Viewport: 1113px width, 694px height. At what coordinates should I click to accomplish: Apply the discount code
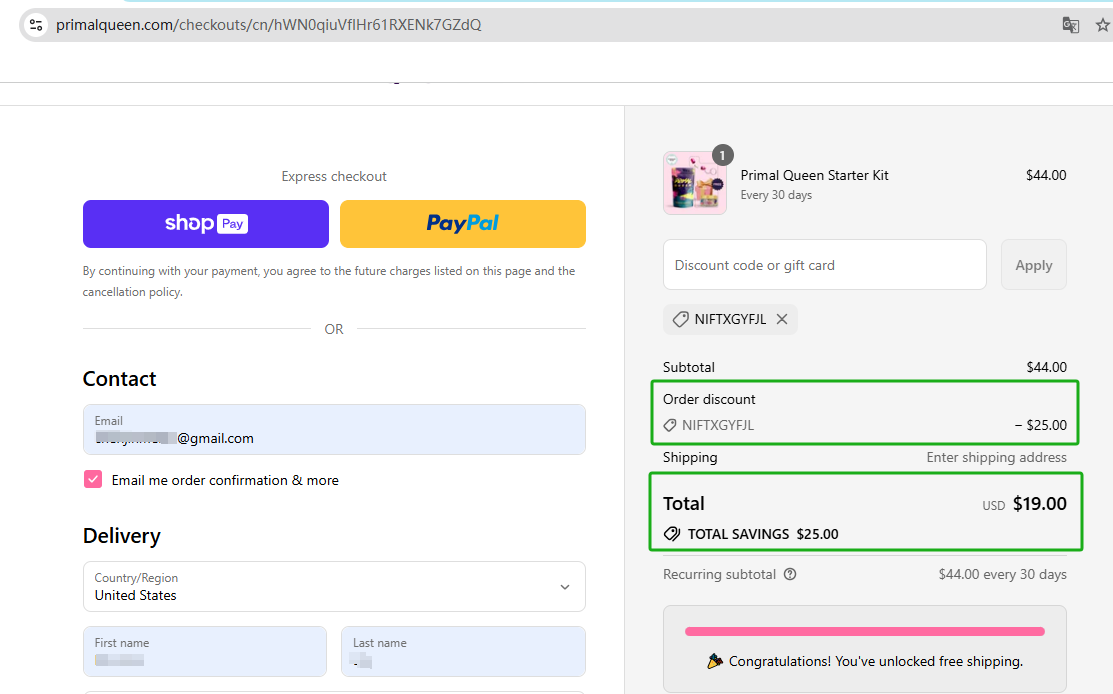pos(1034,265)
